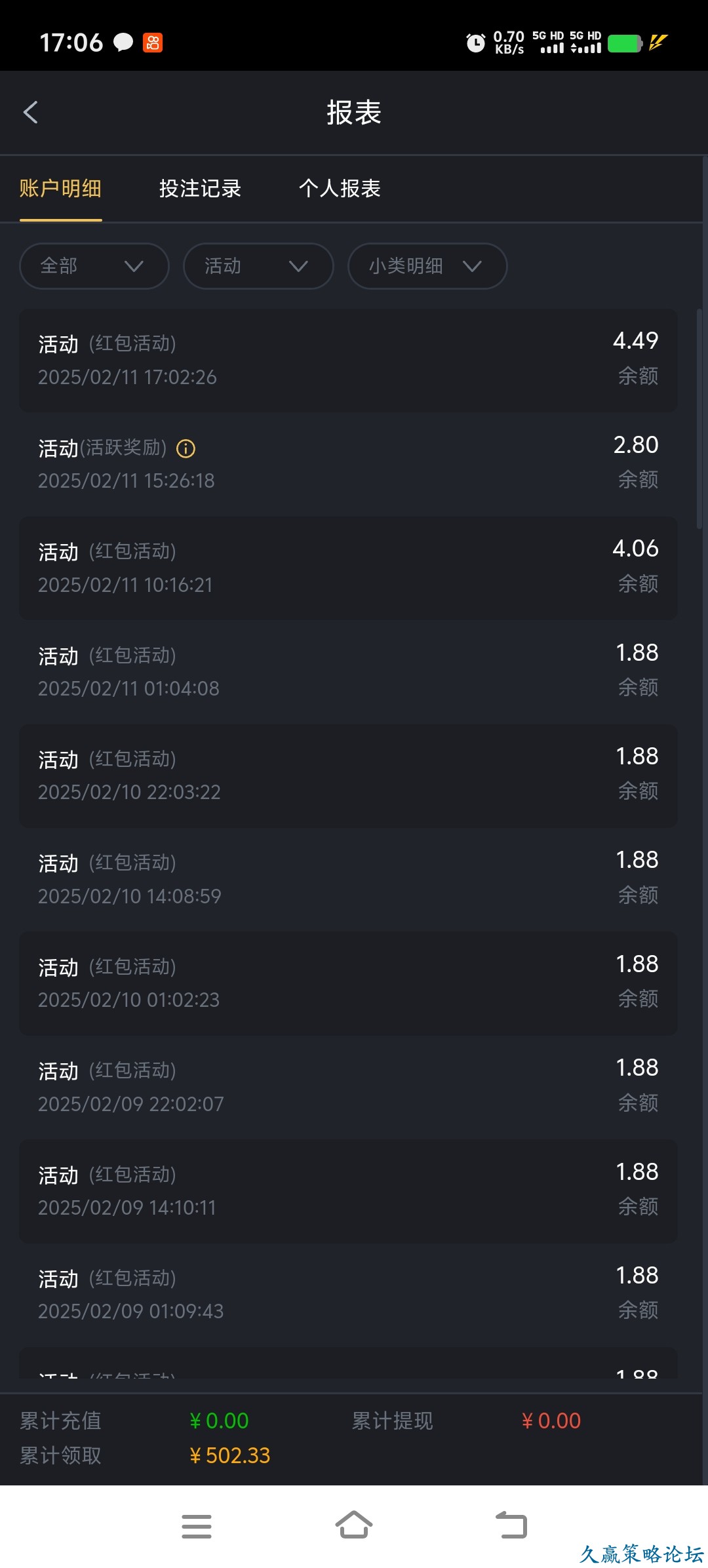The width and height of the screenshot is (708, 1568).
Task: Tap the info icon beside 活跃奖励
Action: (x=186, y=448)
